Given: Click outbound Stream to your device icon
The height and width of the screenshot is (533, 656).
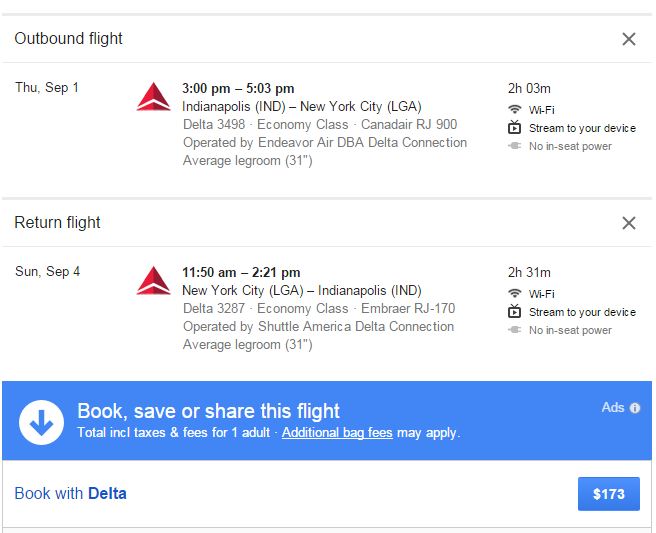Looking at the screenshot, I should [x=515, y=128].
